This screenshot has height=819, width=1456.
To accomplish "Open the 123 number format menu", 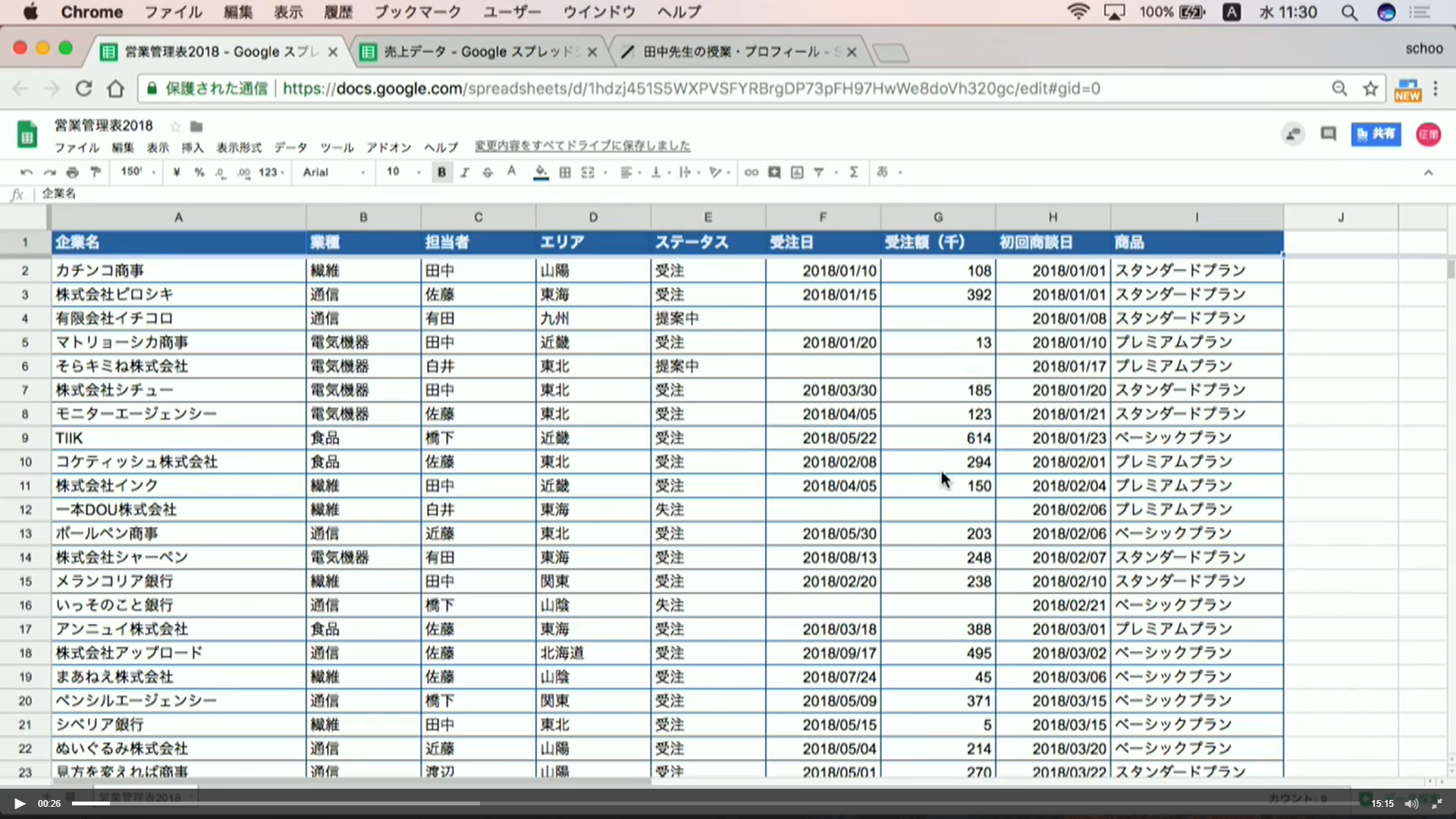I will point(269,172).
